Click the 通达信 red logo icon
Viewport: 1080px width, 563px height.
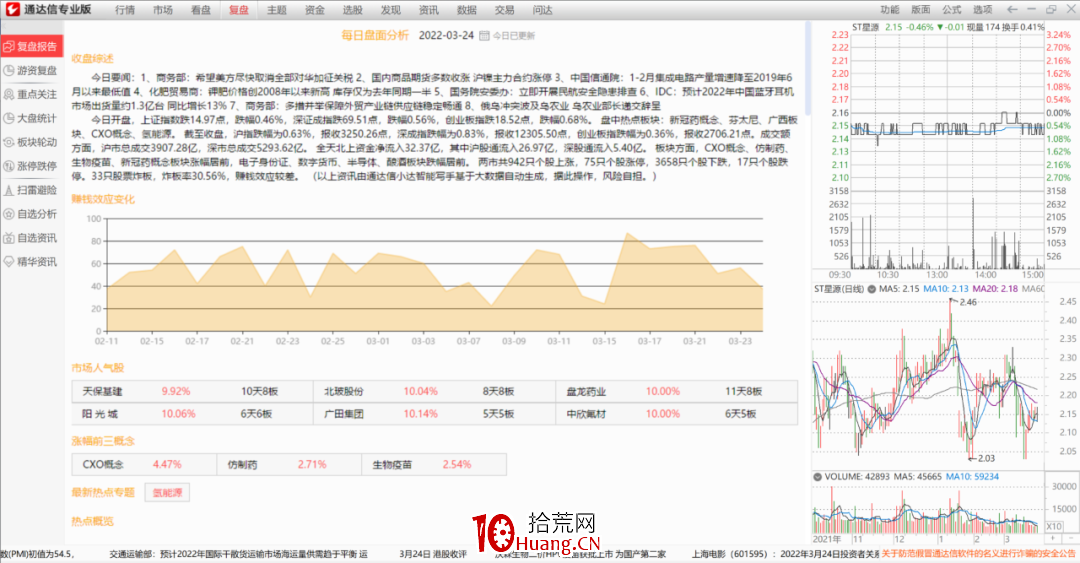click(x=12, y=10)
